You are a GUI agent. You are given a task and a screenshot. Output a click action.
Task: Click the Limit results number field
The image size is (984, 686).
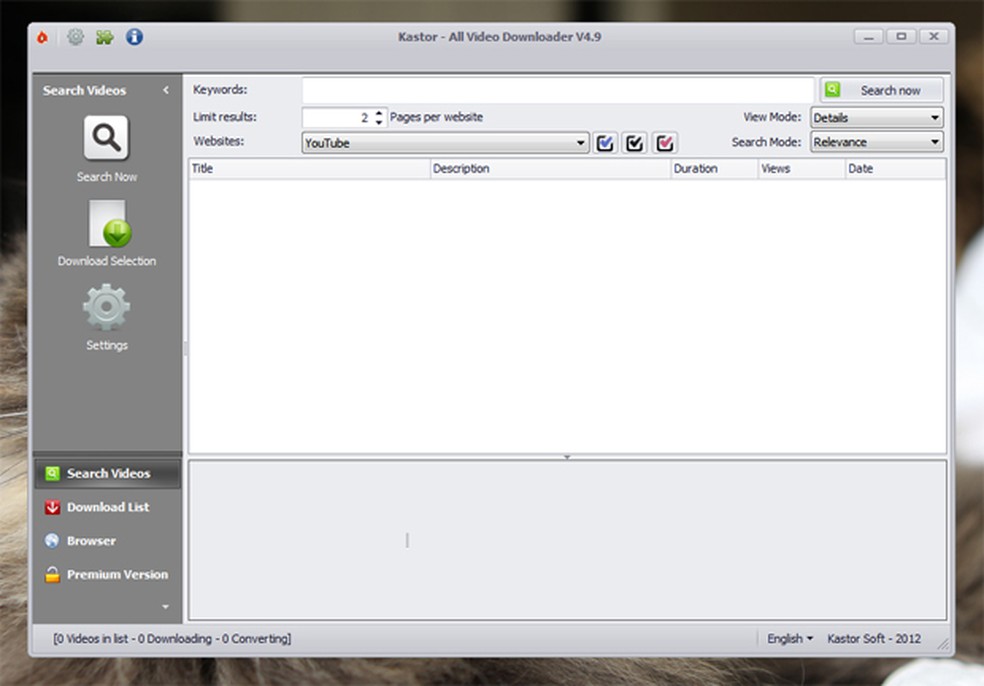tap(338, 117)
